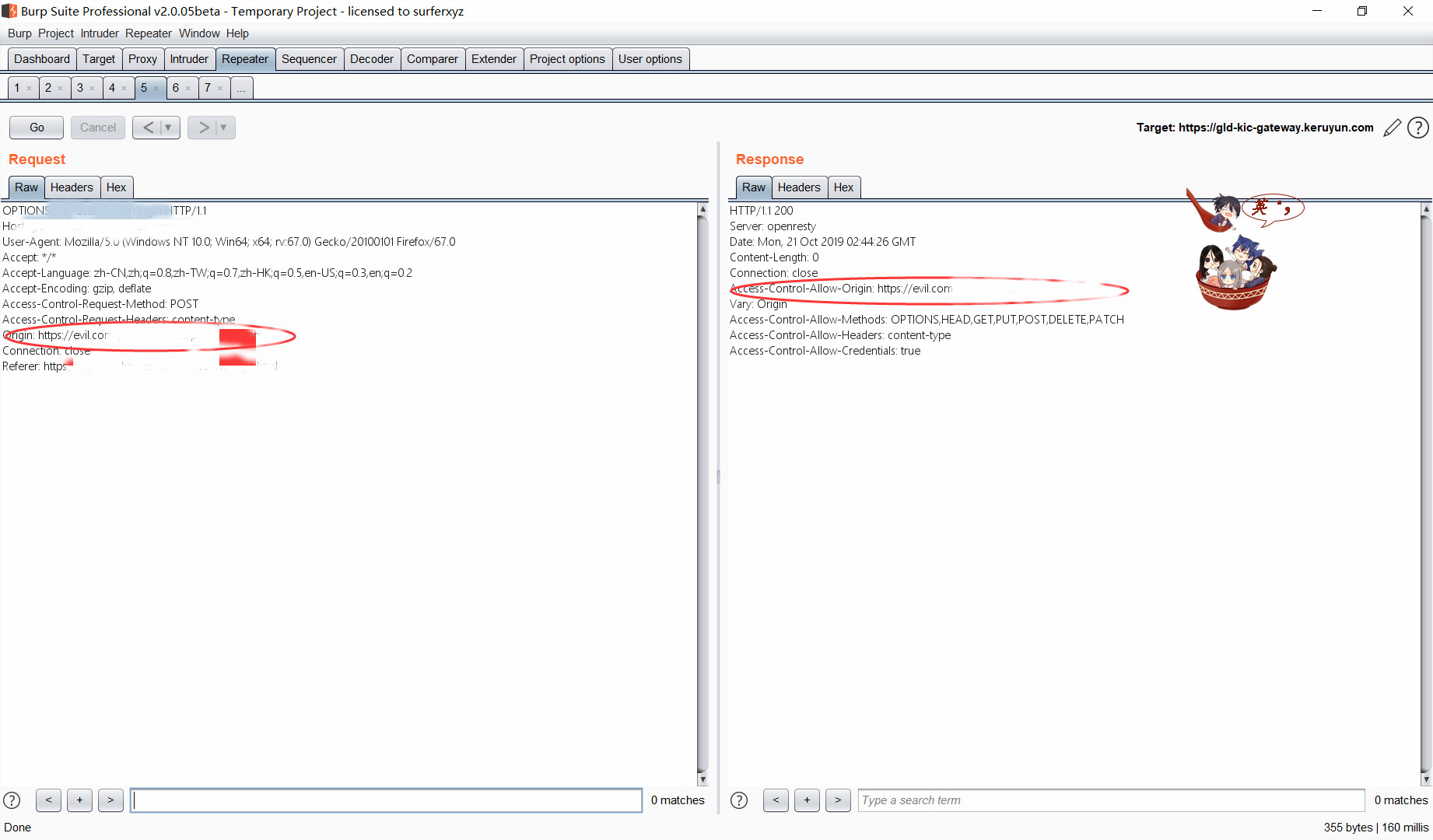Click the Access-Control-Allow-Credentials: true line

tap(825, 351)
